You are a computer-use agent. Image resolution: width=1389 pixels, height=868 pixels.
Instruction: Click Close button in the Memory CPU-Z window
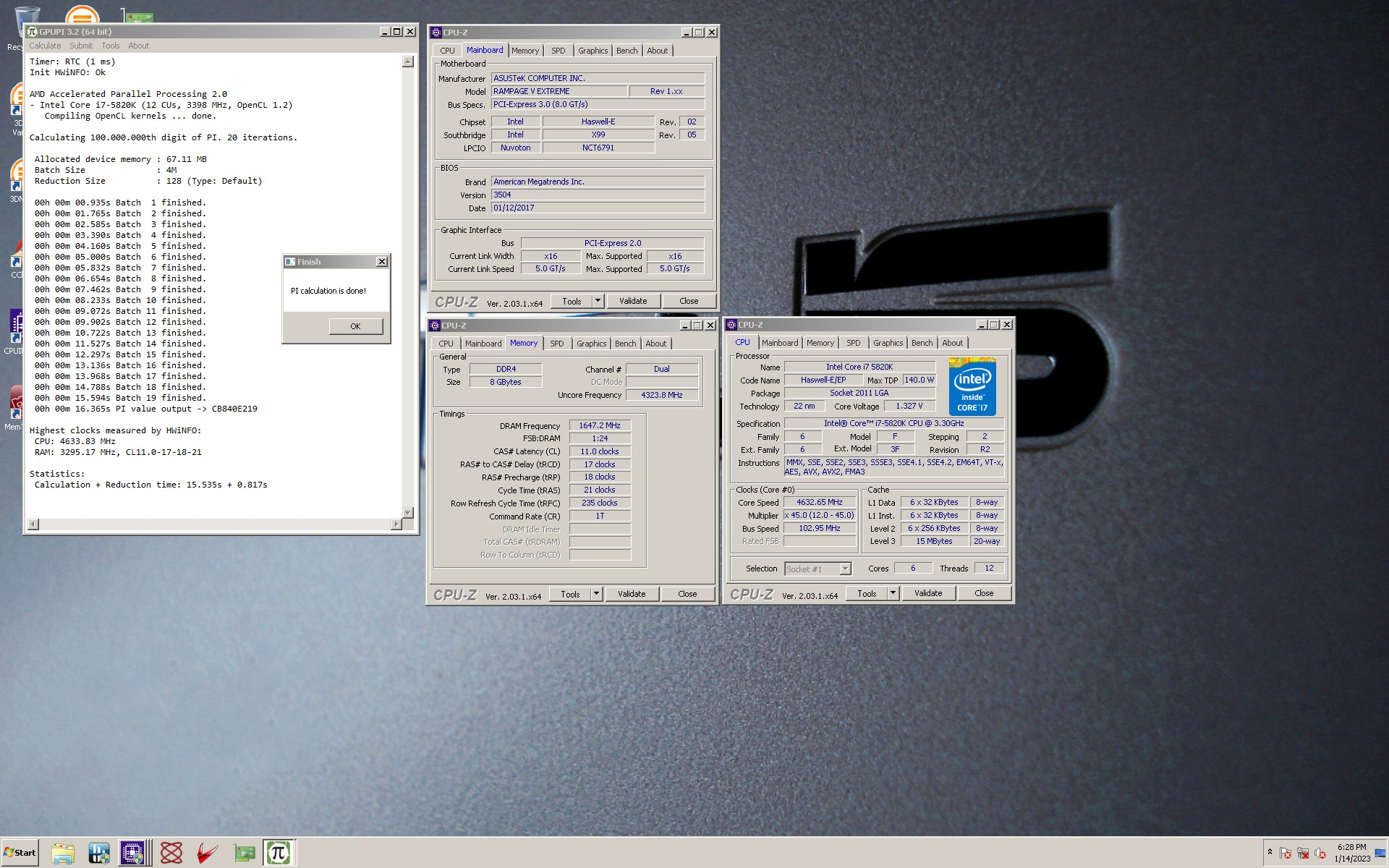point(687,594)
